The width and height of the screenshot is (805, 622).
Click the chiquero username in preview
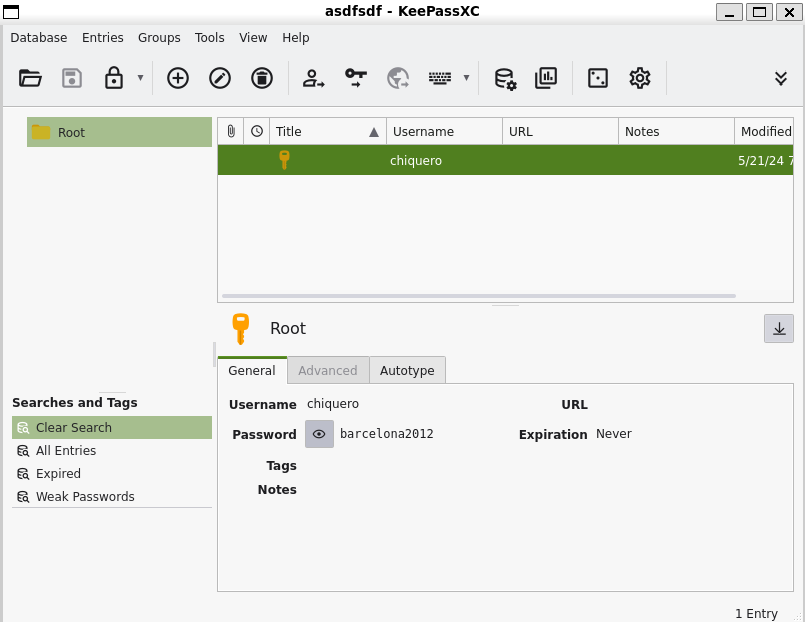point(333,404)
